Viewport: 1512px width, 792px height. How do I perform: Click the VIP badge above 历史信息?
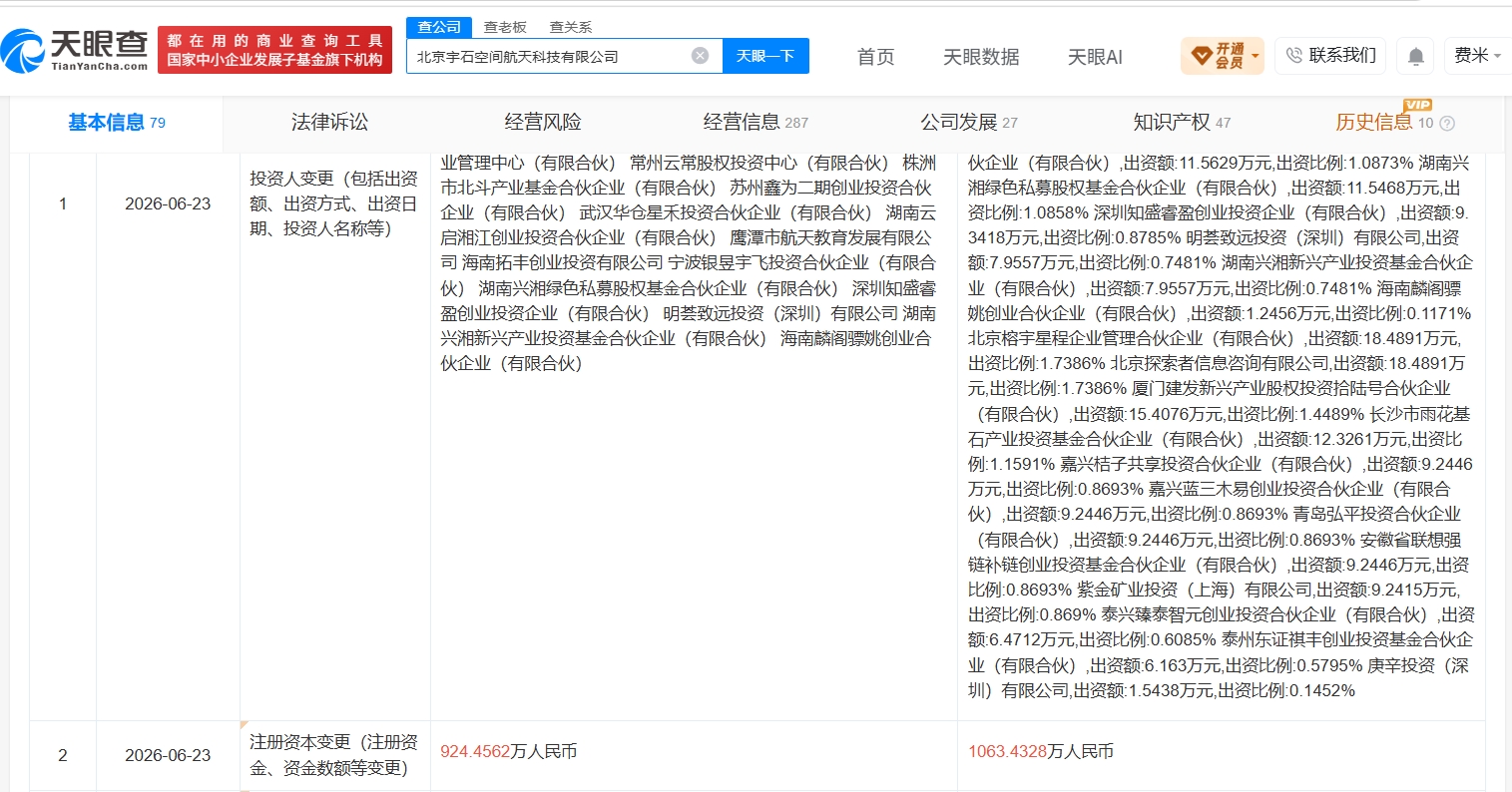click(1417, 105)
